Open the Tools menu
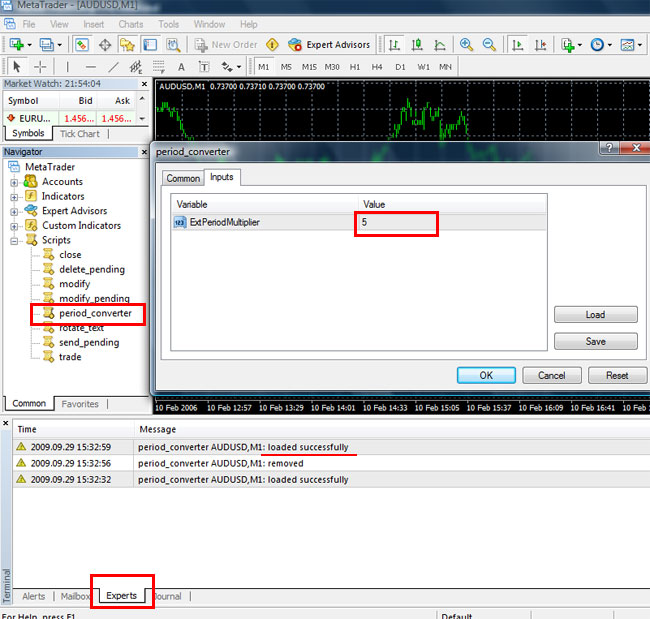Image resolution: width=650 pixels, height=619 pixels. click(x=168, y=24)
